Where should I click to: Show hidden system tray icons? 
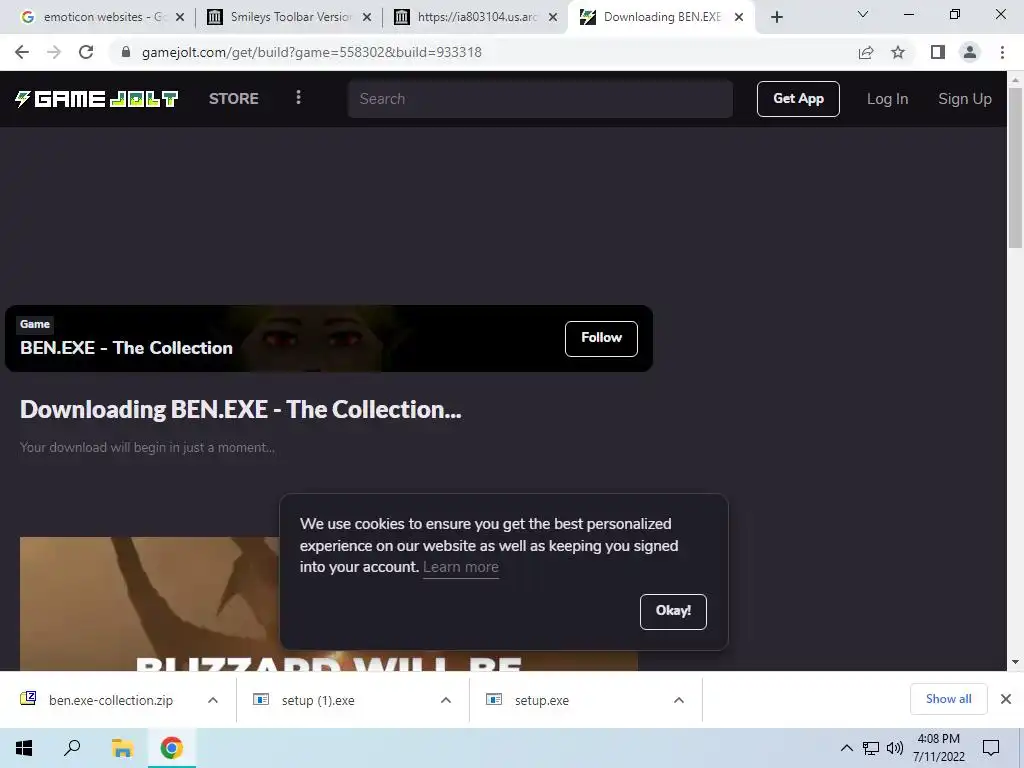coord(846,748)
